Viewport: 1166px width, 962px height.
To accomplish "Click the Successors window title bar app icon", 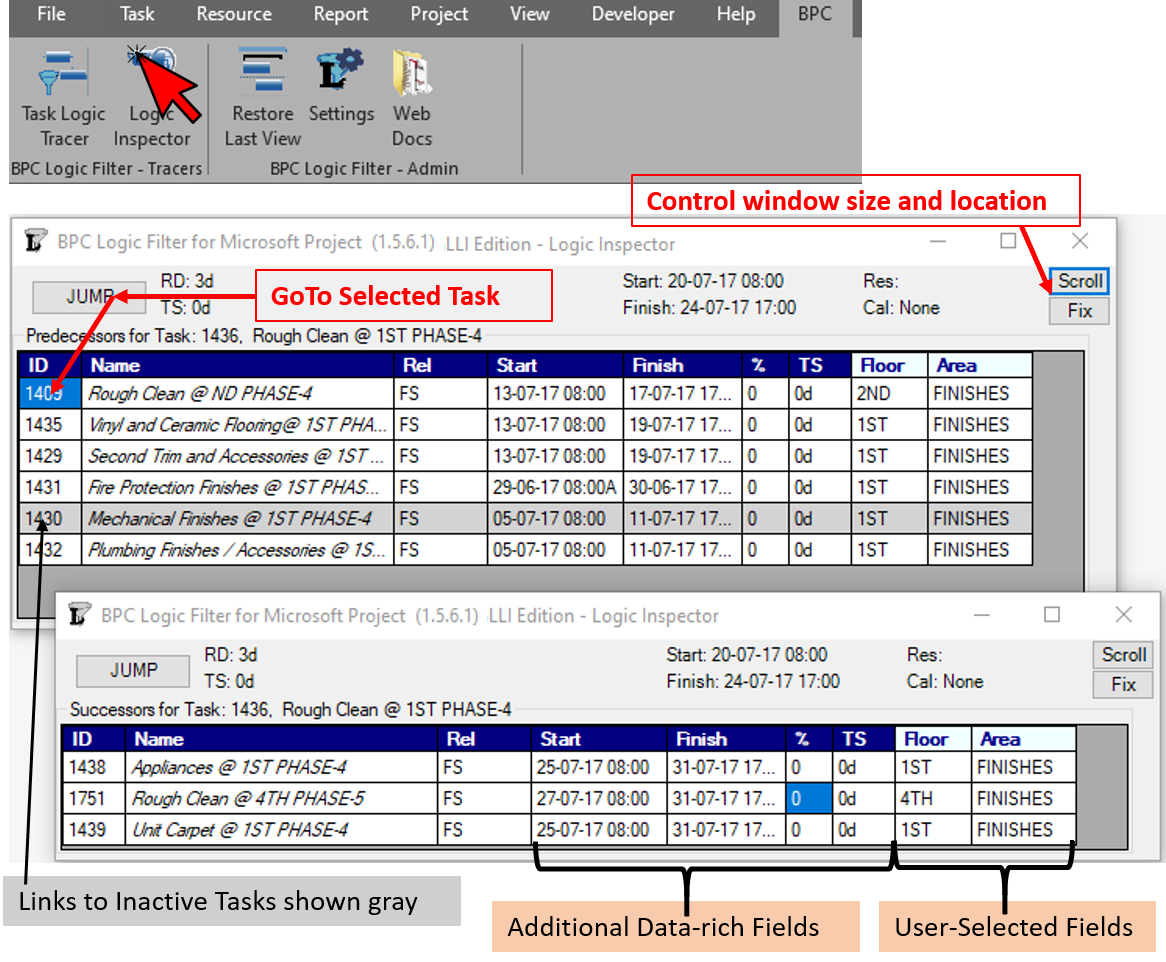I will pyautogui.click(x=79, y=615).
